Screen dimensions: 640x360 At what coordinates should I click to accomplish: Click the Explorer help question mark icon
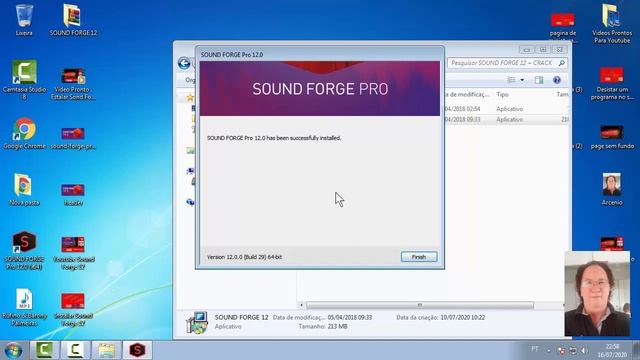(x=557, y=80)
